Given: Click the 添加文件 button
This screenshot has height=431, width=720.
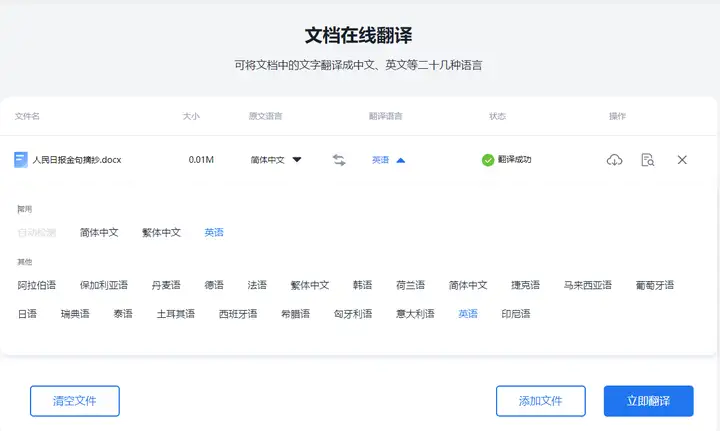Looking at the screenshot, I should tap(540, 401).
